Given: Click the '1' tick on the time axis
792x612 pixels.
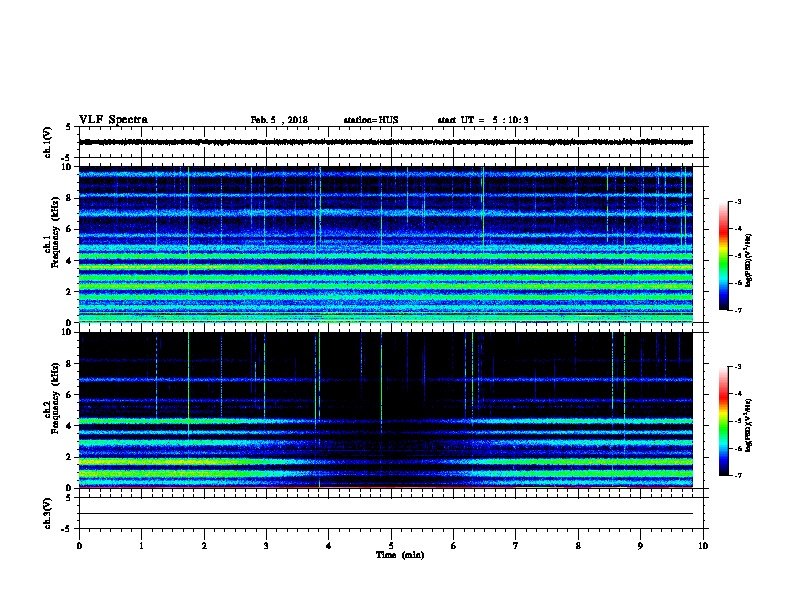Looking at the screenshot, I should pos(141,546).
